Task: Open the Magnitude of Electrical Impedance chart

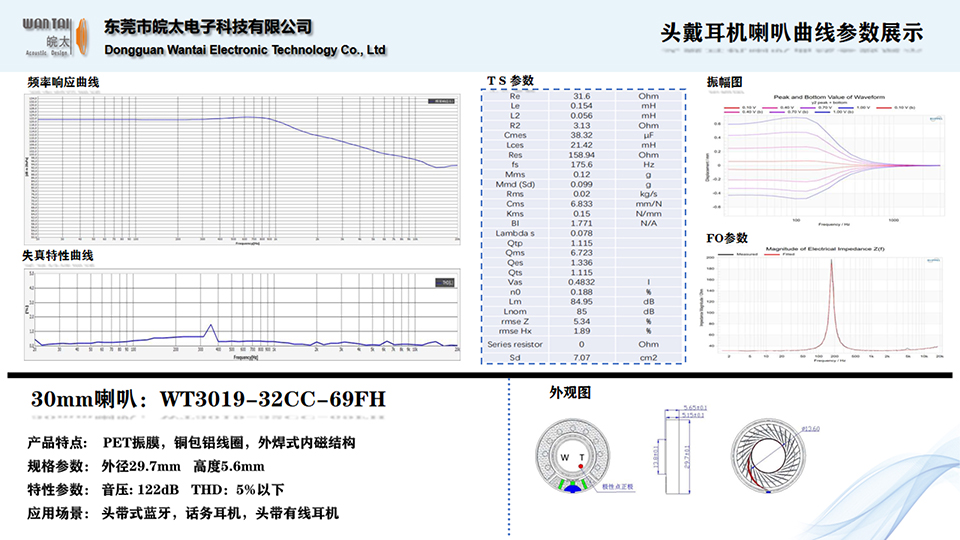Action: click(823, 304)
